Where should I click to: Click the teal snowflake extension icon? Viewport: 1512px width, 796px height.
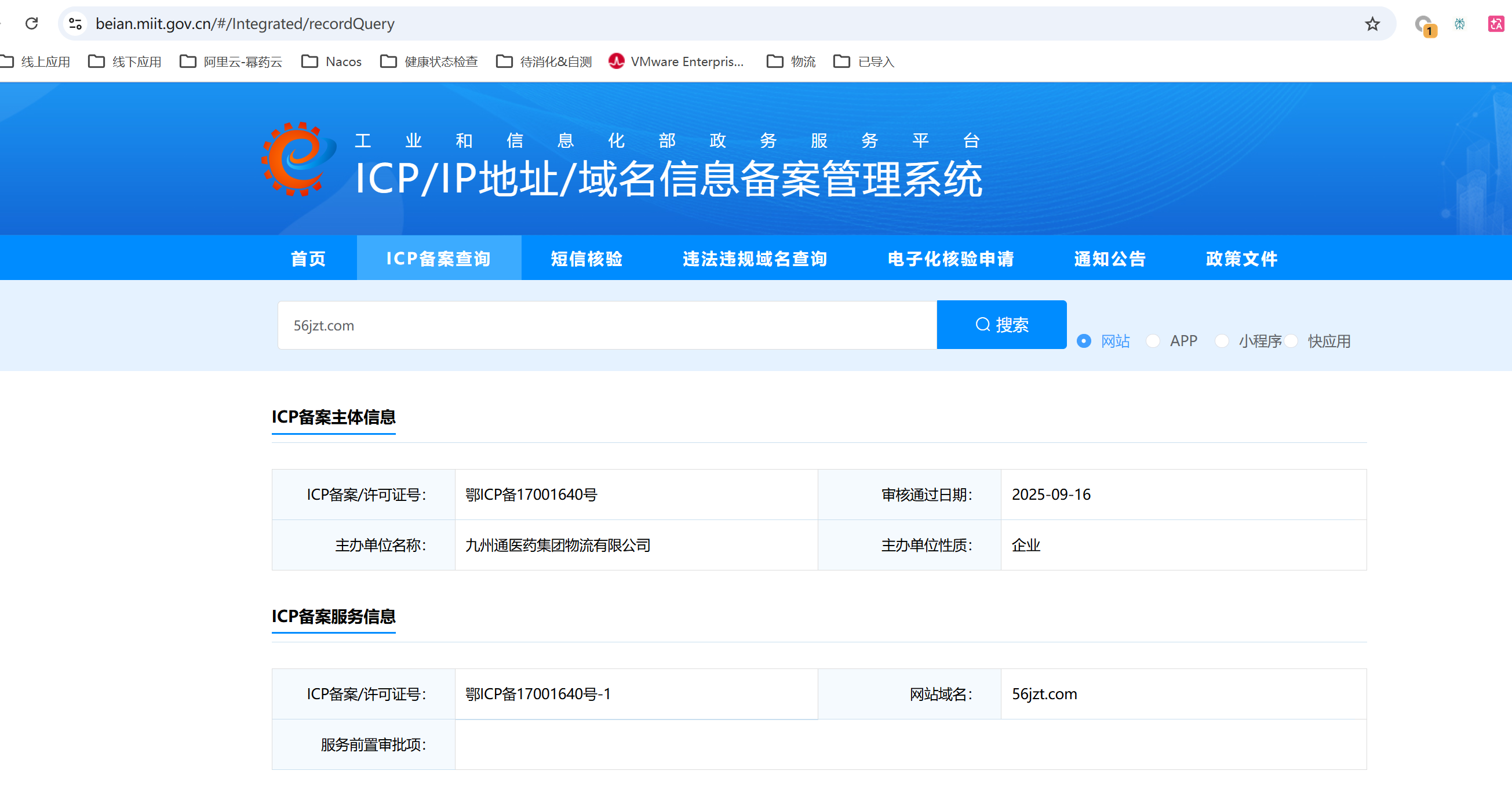[1460, 24]
